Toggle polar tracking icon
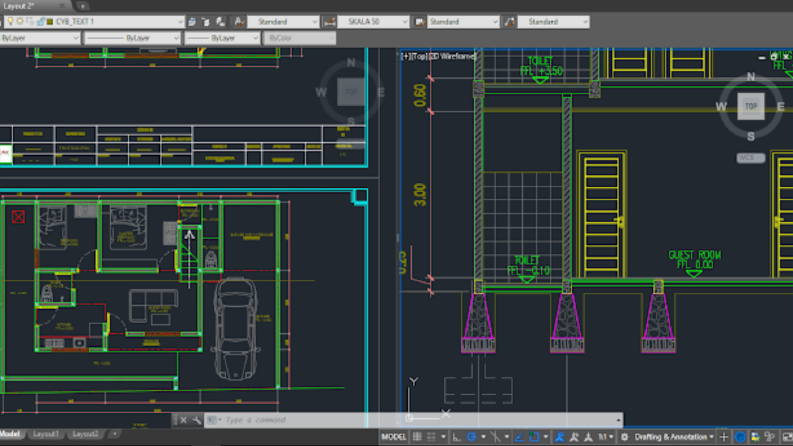 (471, 437)
